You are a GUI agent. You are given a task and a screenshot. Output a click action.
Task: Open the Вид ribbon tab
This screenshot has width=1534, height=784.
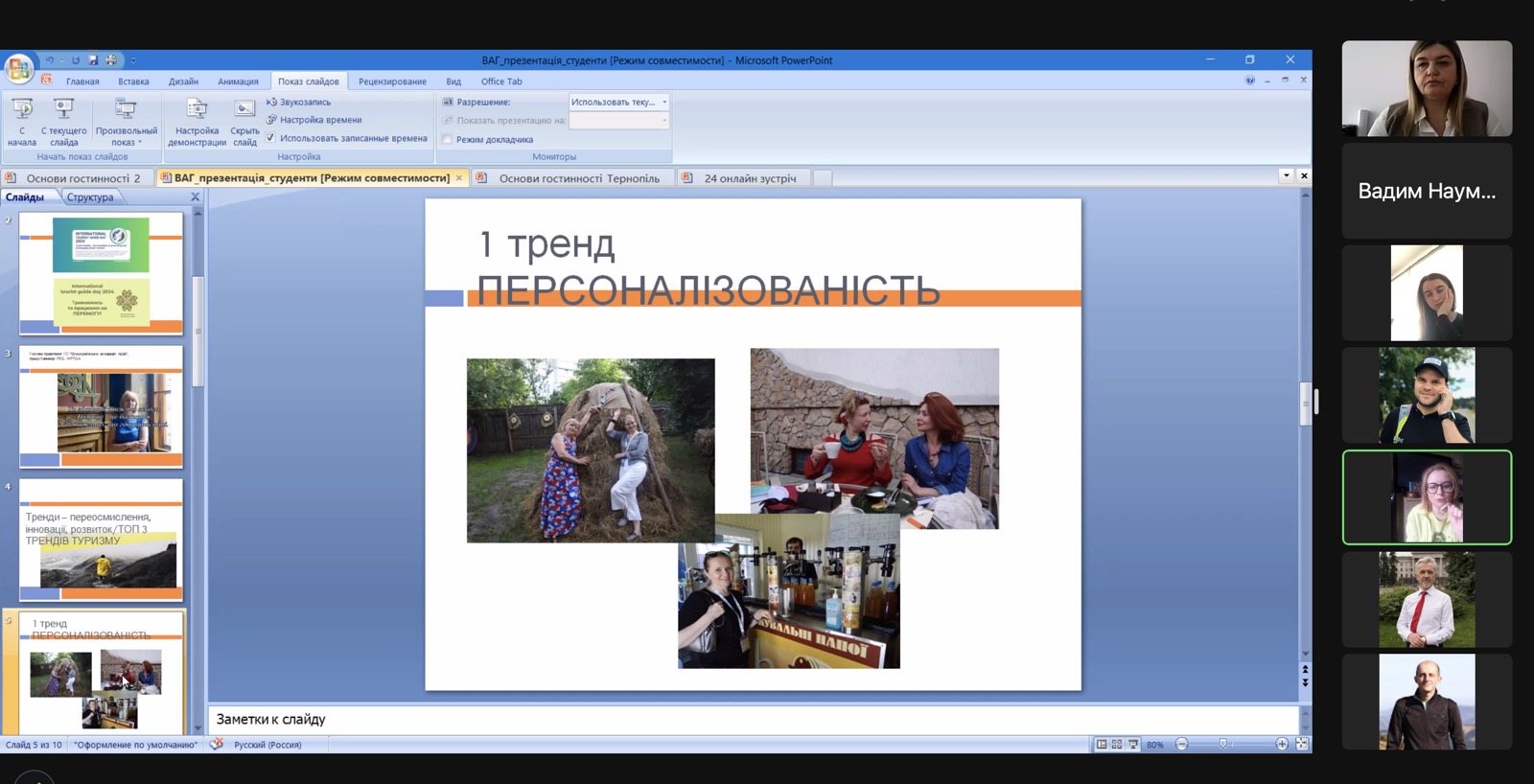453,81
